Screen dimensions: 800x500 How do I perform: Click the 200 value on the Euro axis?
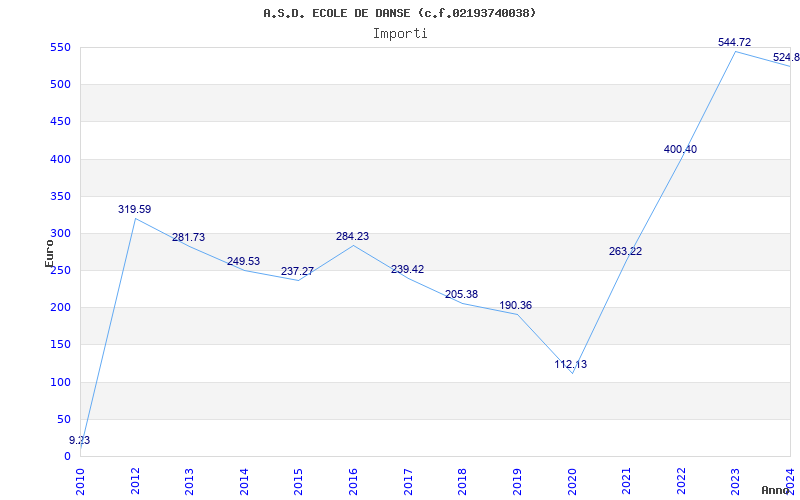coord(60,308)
